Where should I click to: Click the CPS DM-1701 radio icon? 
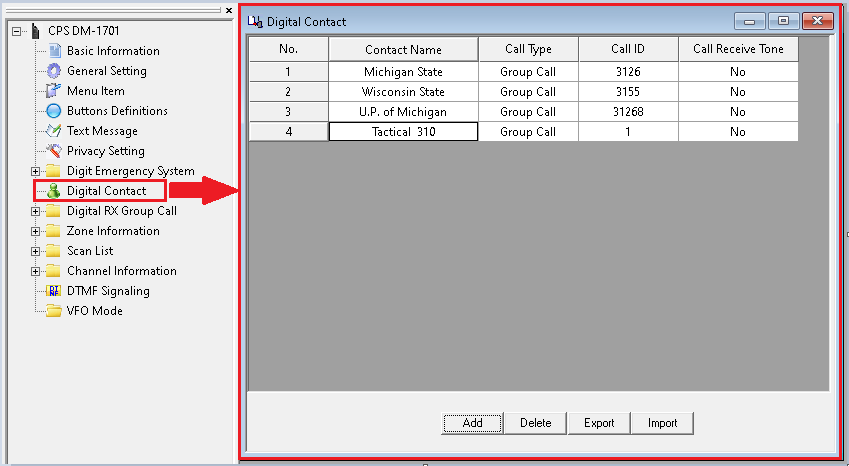tap(36, 31)
